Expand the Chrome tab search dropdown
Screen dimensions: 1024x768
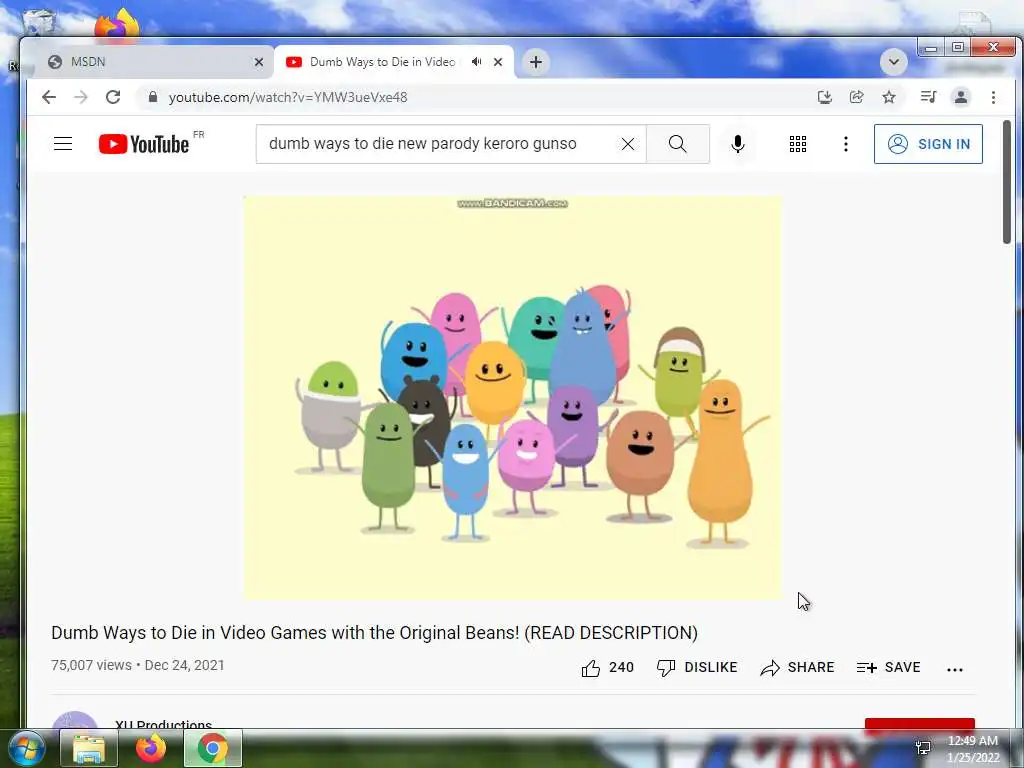pos(893,62)
